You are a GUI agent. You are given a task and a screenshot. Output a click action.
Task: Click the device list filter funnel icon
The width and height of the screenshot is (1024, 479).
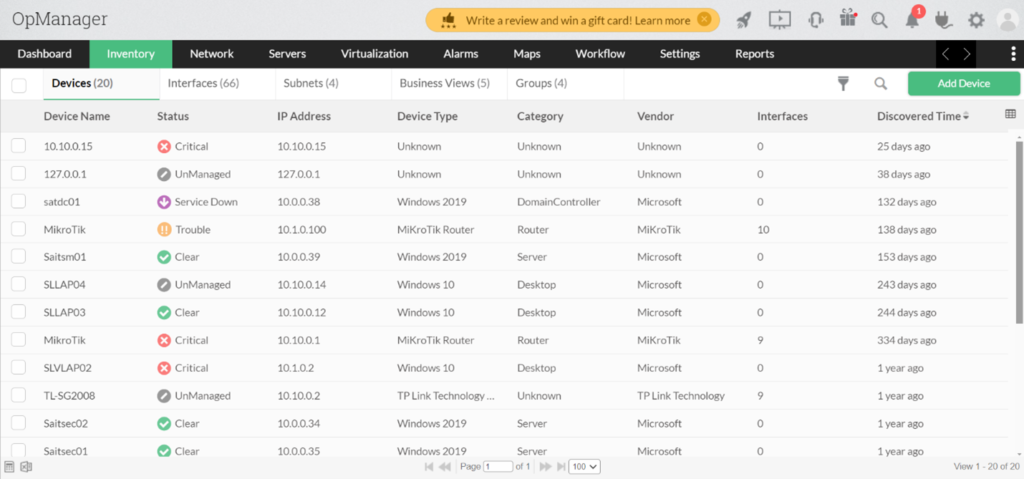[843, 85]
